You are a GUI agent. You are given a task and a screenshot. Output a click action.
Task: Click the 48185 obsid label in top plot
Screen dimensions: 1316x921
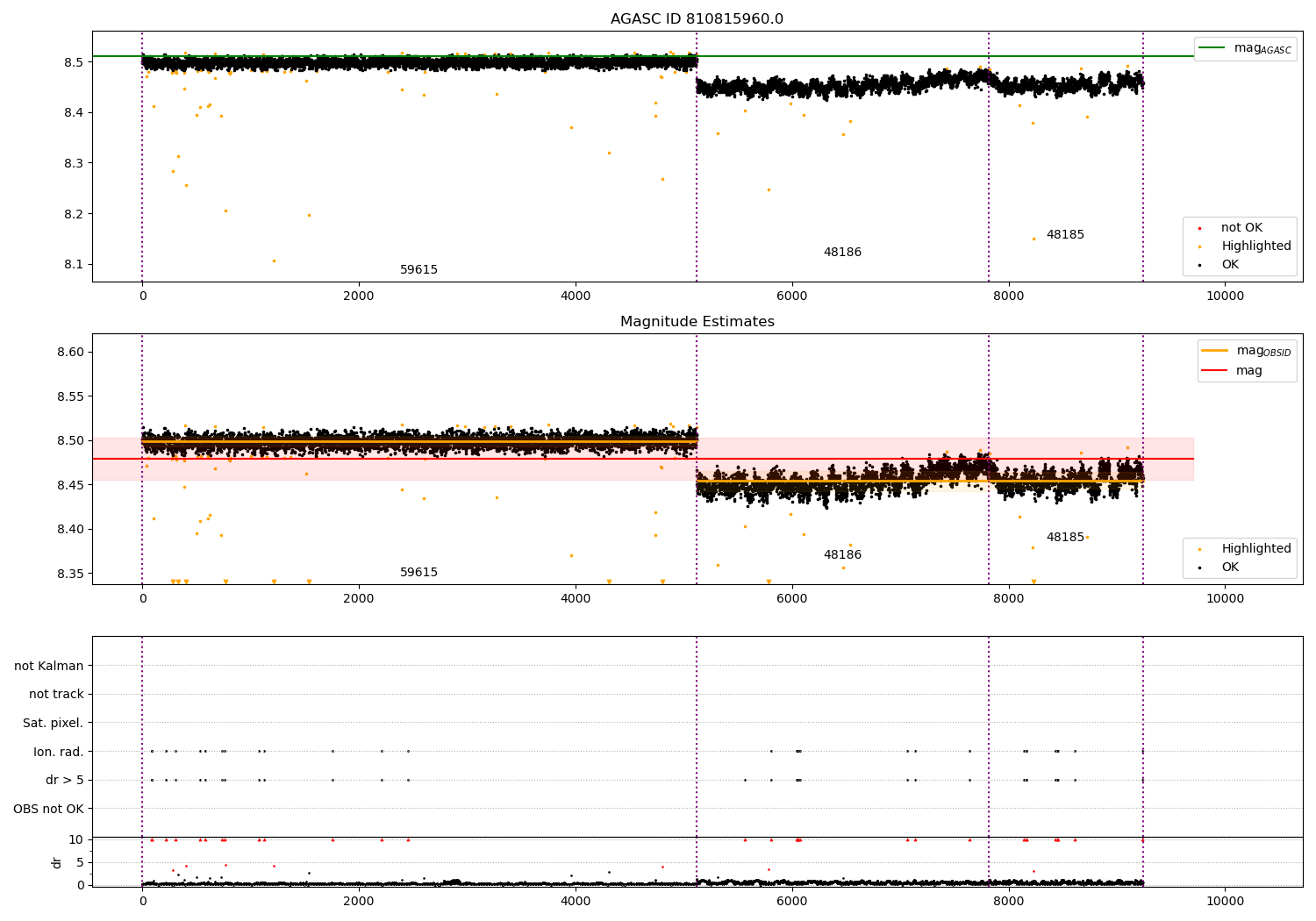click(1065, 235)
